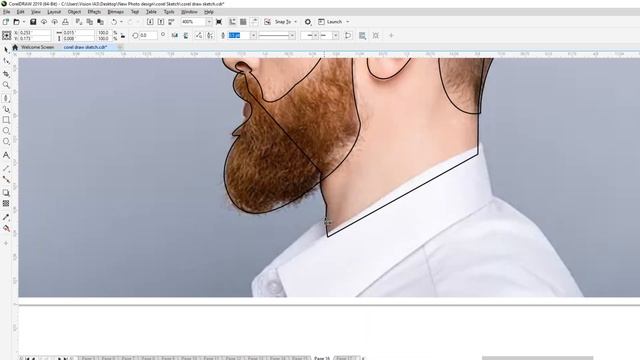
Task: Click the Undo arrow icon
Action: coord(114,22)
